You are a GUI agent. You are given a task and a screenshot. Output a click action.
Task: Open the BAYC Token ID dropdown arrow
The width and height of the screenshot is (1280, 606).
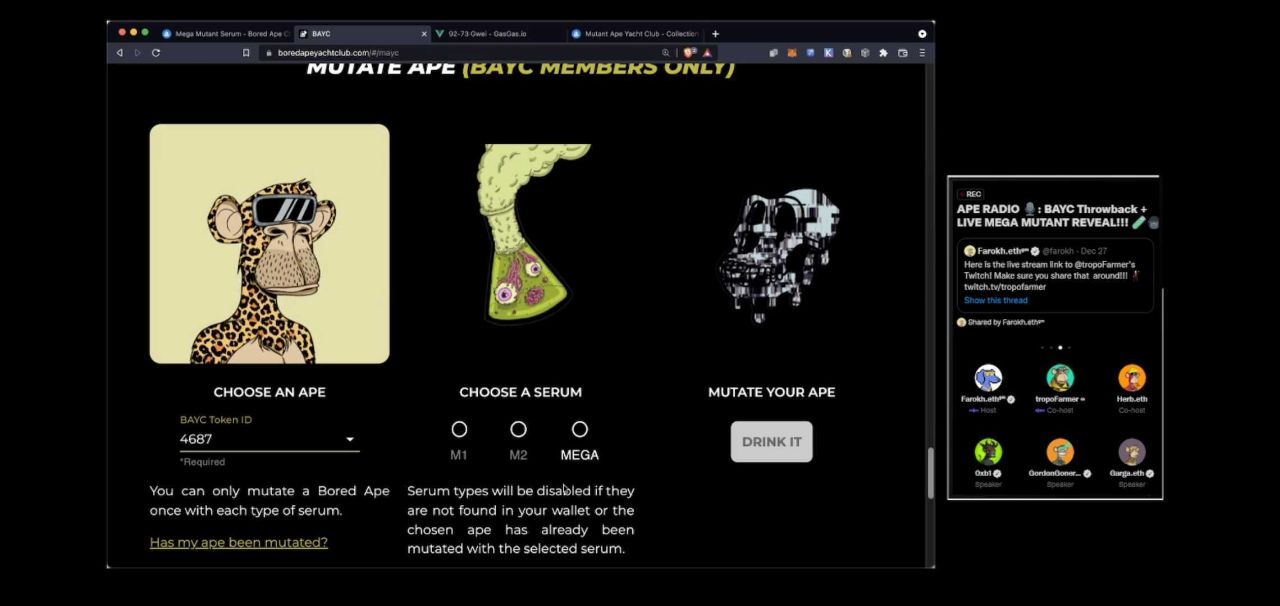[x=350, y=440]
